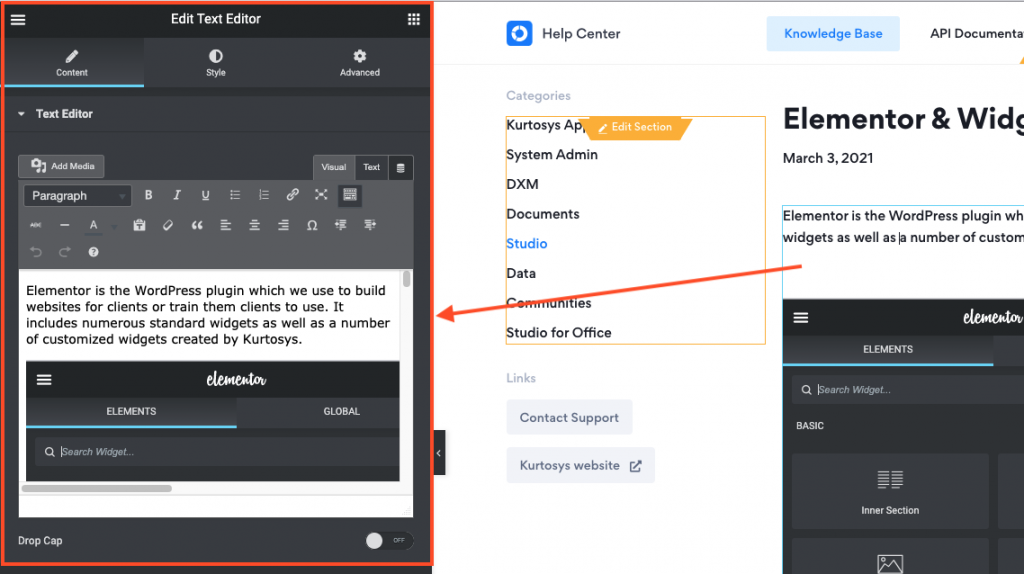The width and height of the screenshot is (1024, 574).
Task: Switch editor to Text mode
Action: coord(372,167)
